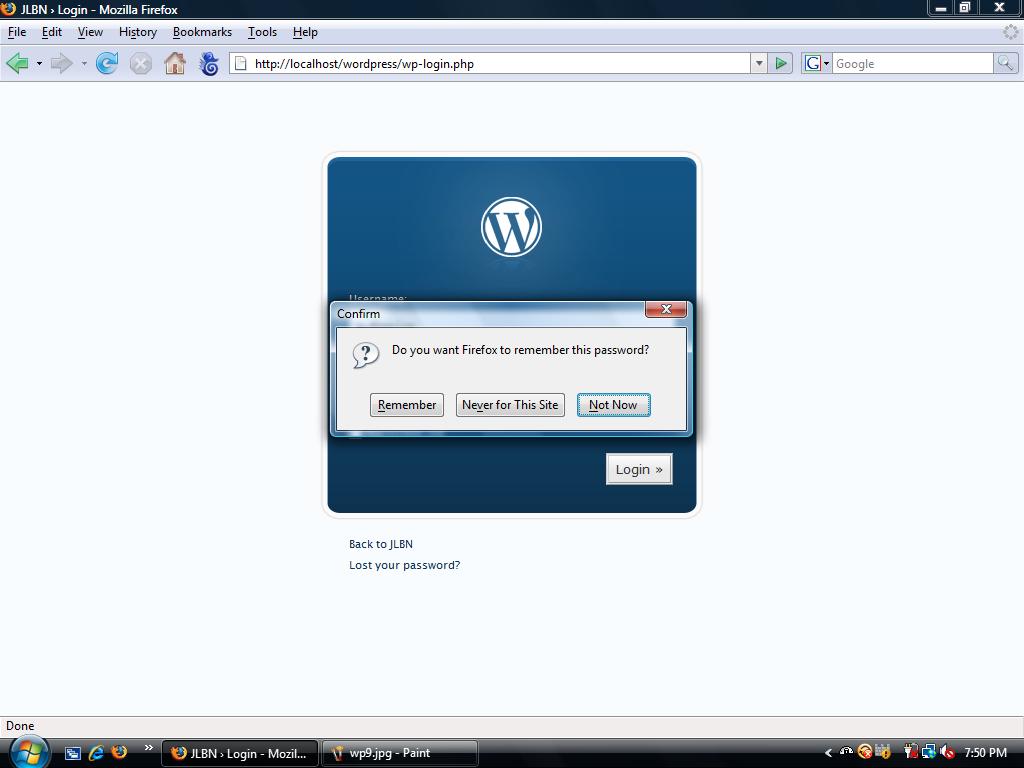Screen dimensions: 1024x768
Task: Launch Internet Explorer from Quick Launch
Action: coord(96,752)
